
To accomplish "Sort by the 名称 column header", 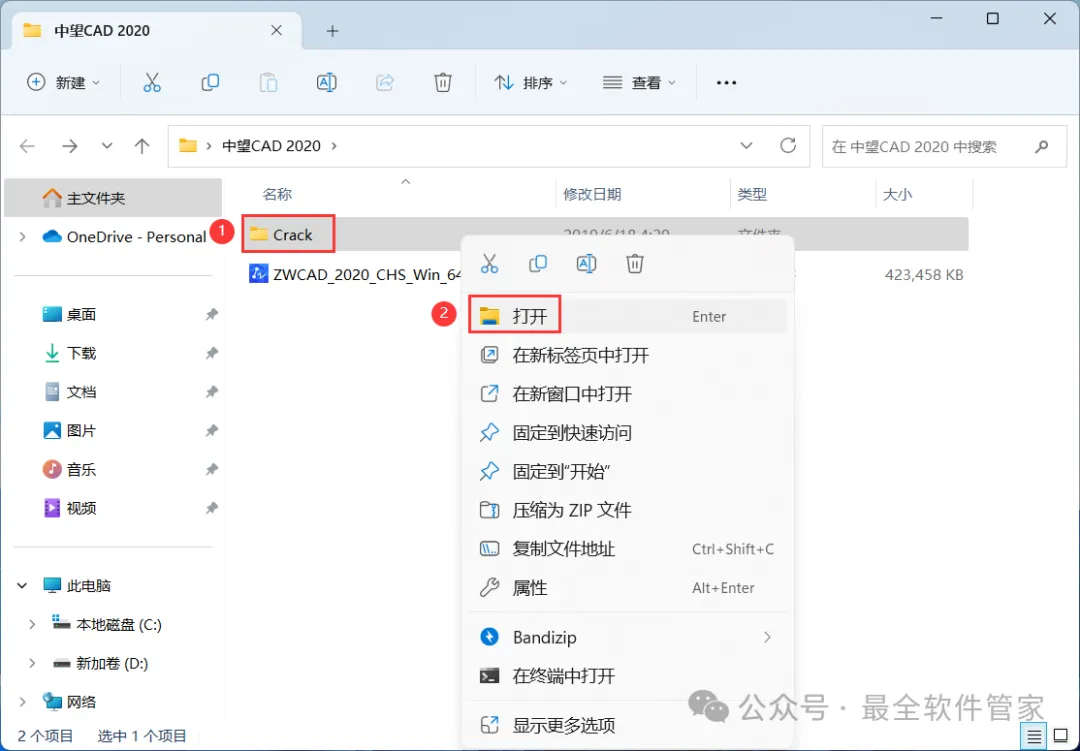I will [x=277, y=194].
